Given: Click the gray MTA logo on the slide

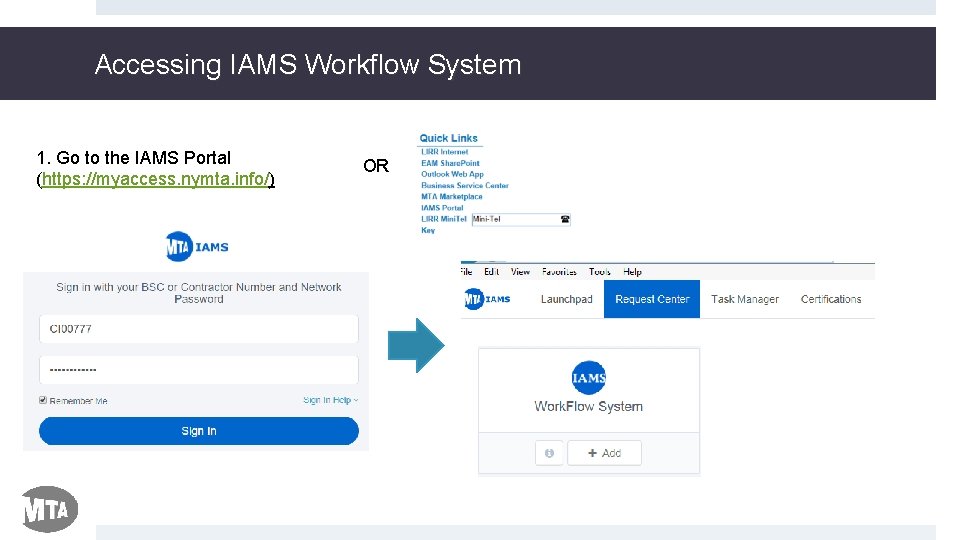Looking at the screenshot, I should pyautogui.click(x=50, y=509).
